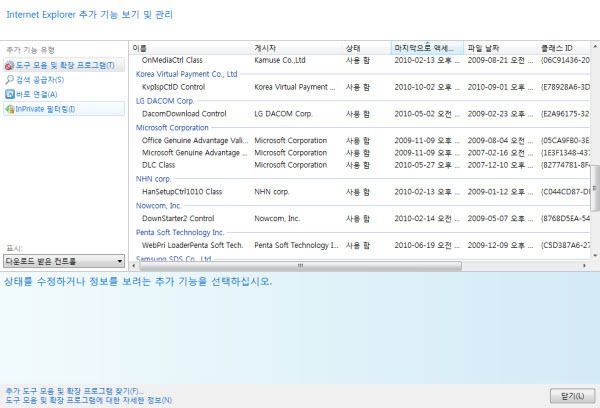Click class ID {C5D387A6 cell
Screen dimensions: 600x408
(x=565, y=245)
